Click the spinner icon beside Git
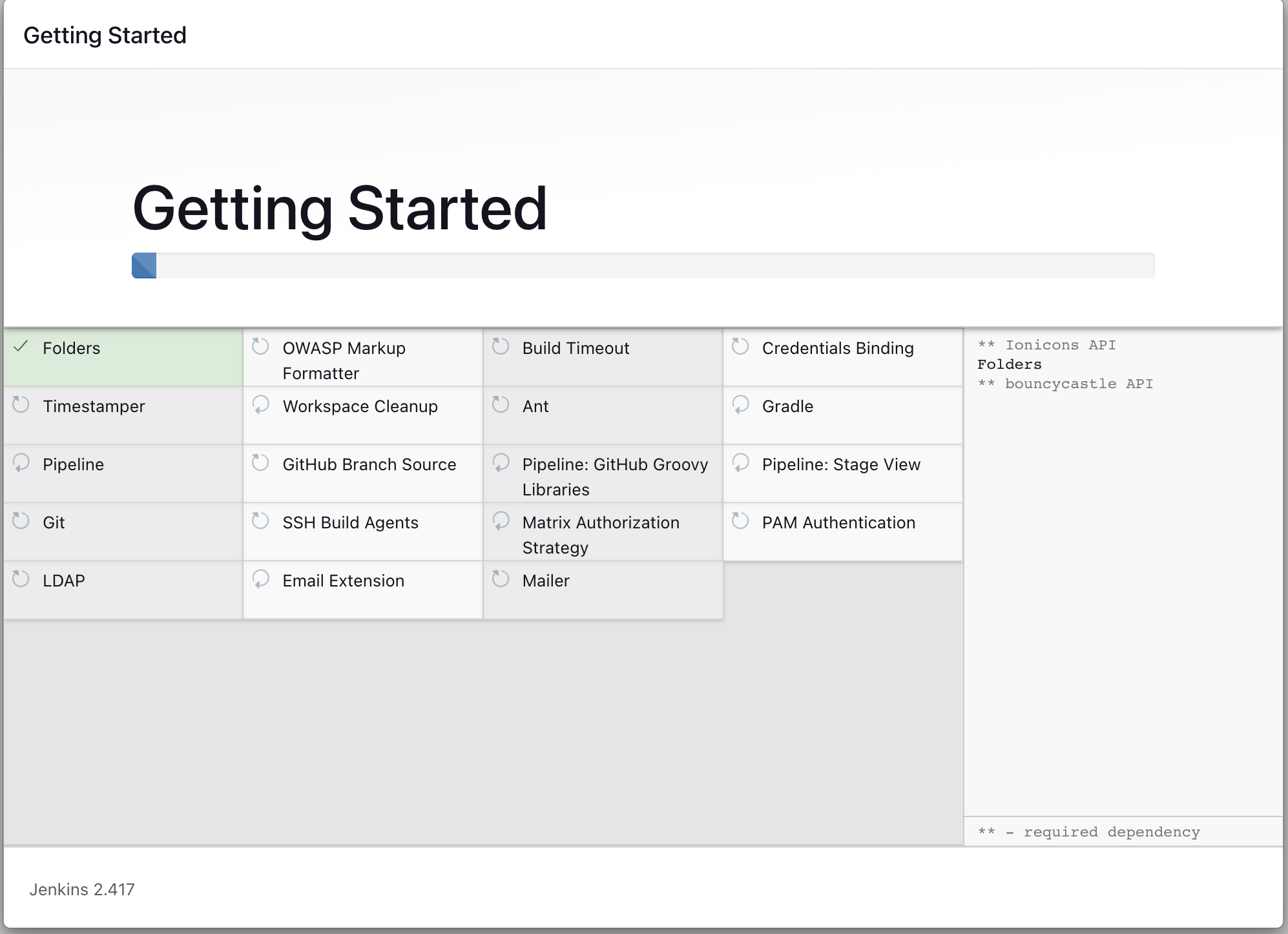Image resolution: width=1288 pixels, height=934 pixels. click(21, 521)
